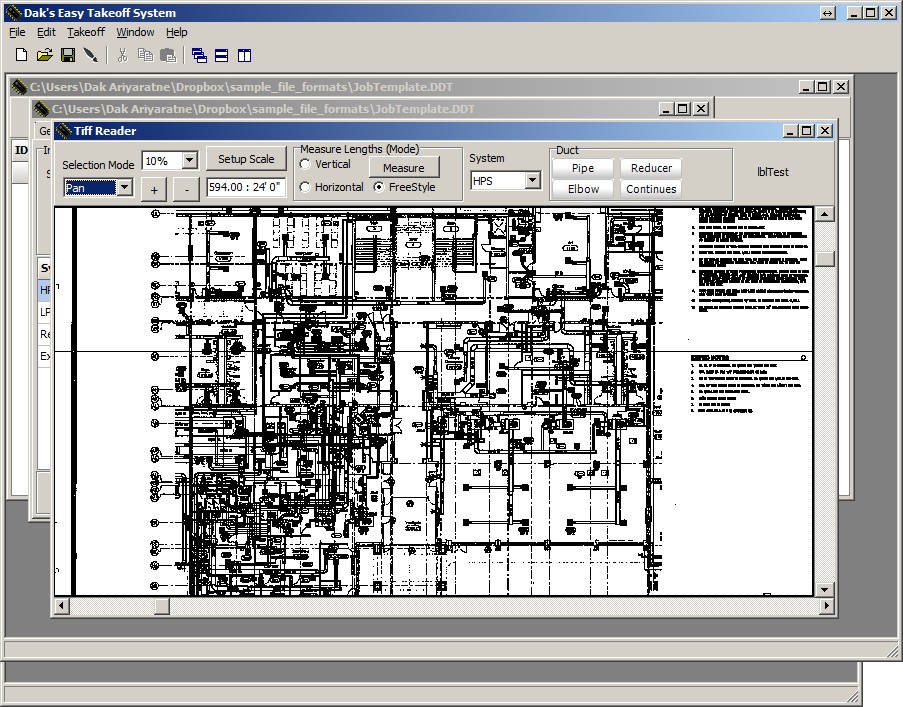Open the Window menu
The width and height of the screenshot is (903, 707).
(x=135, y=32)
